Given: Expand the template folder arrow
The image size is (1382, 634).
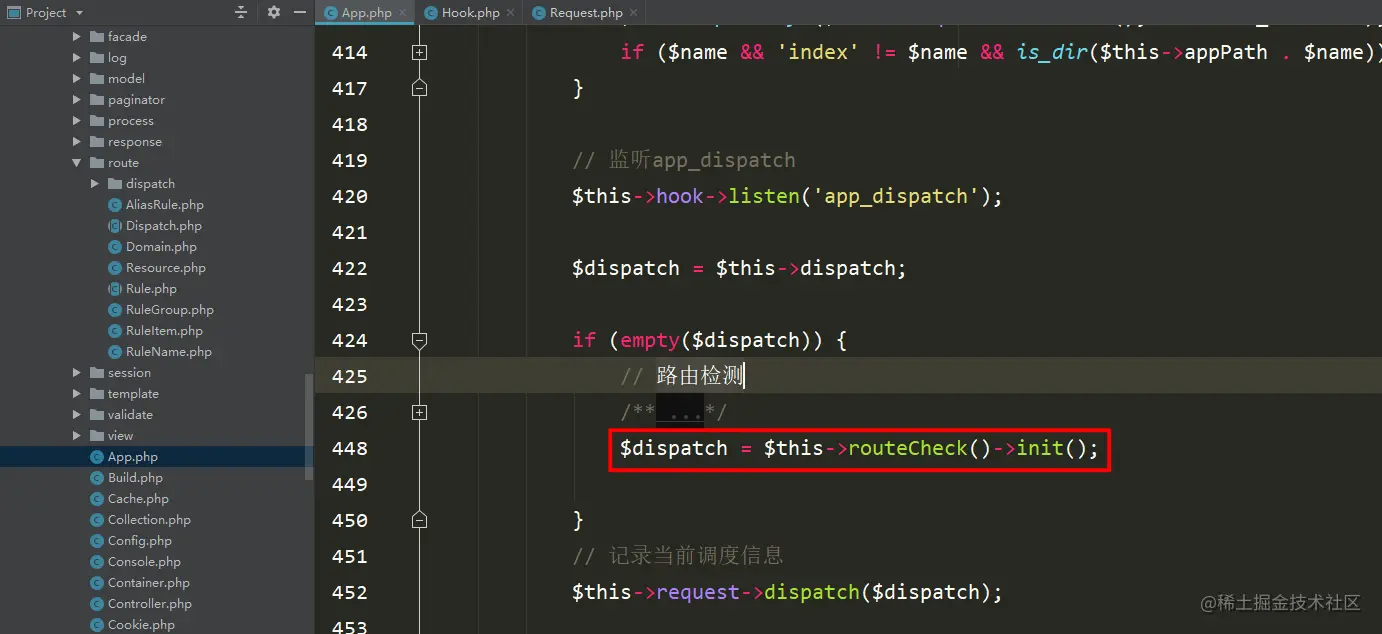Looking at the screenshot, I should 77,394.
